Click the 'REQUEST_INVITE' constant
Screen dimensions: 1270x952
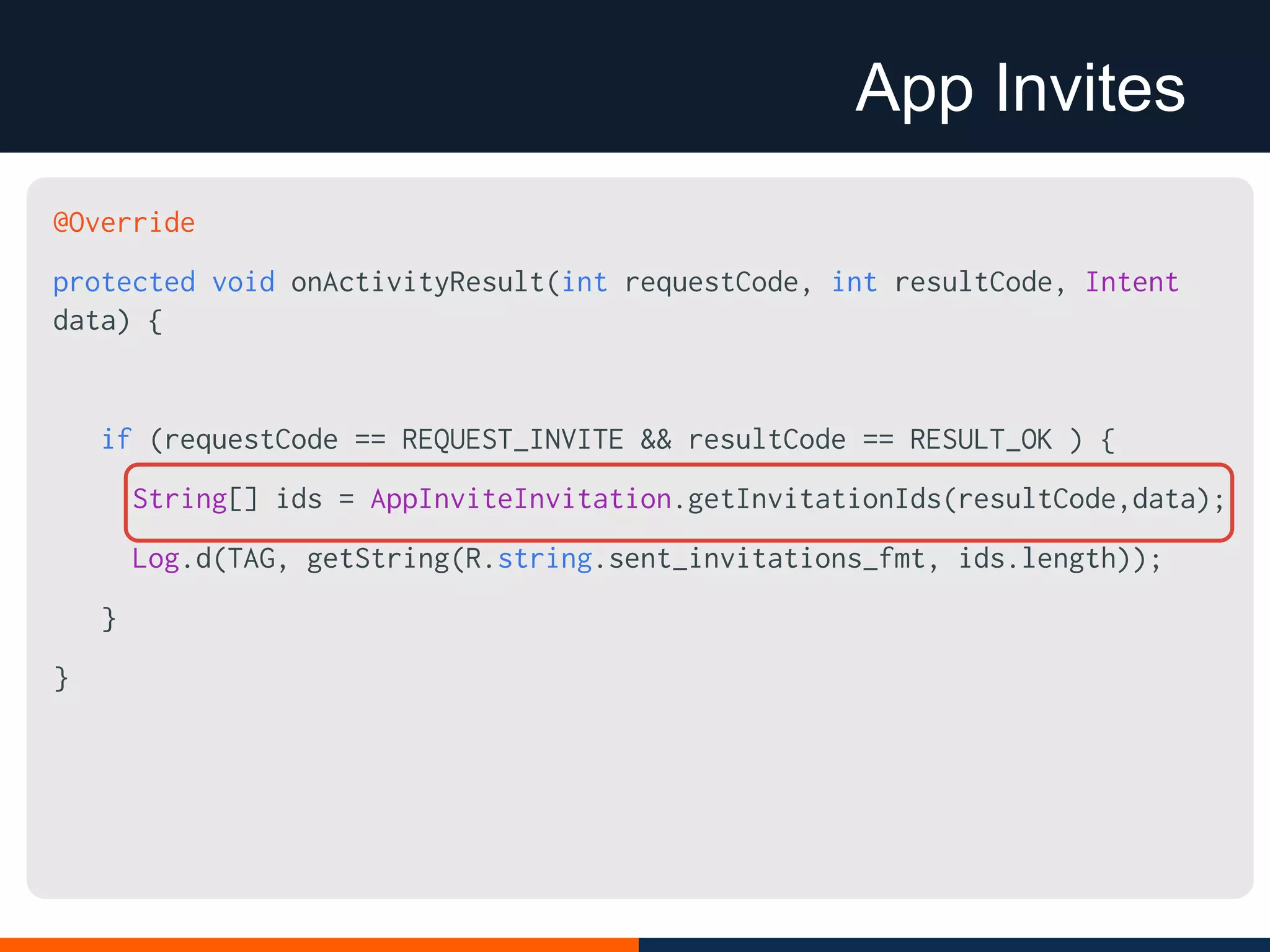[512, 440]
